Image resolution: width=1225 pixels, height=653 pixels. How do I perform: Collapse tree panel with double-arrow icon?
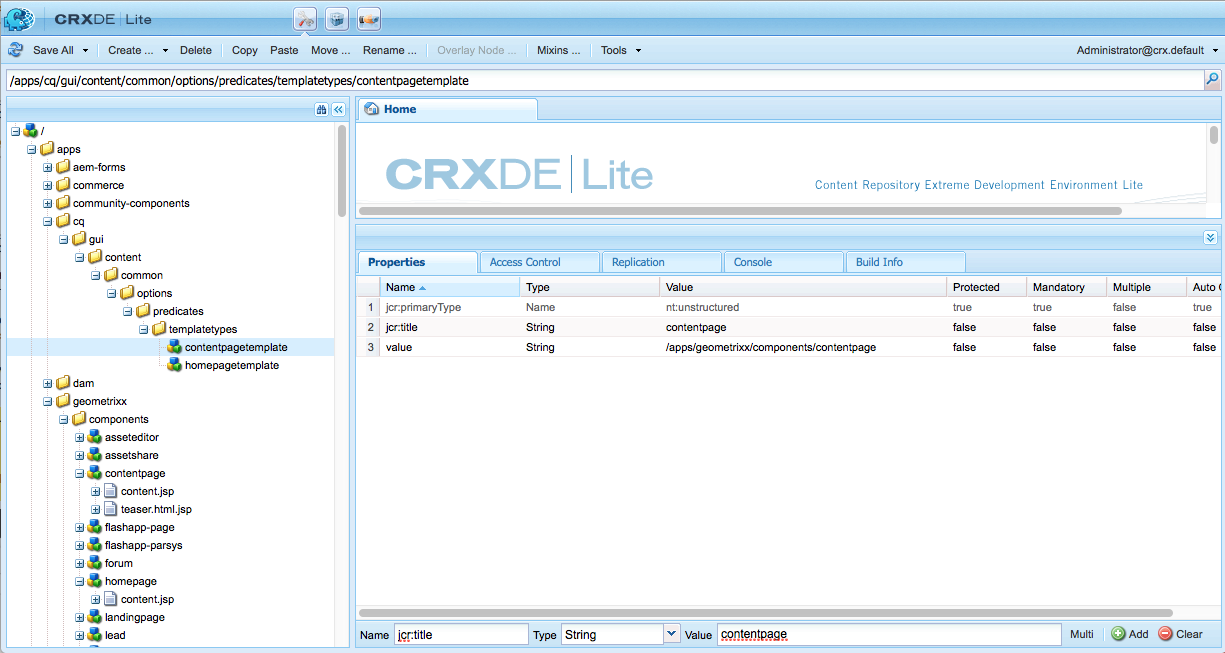coord(338,110)
